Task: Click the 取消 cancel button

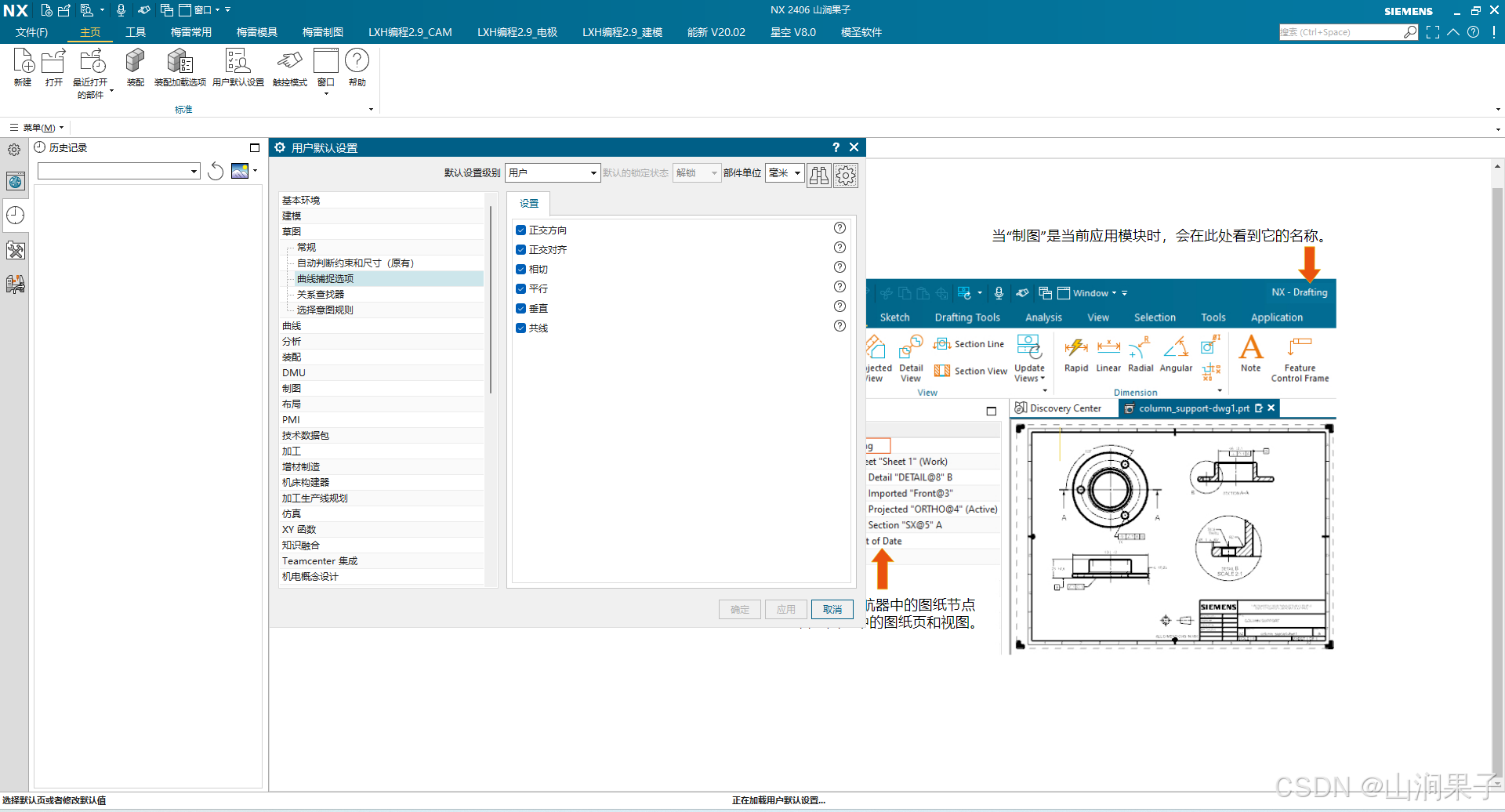Action: 832,610
